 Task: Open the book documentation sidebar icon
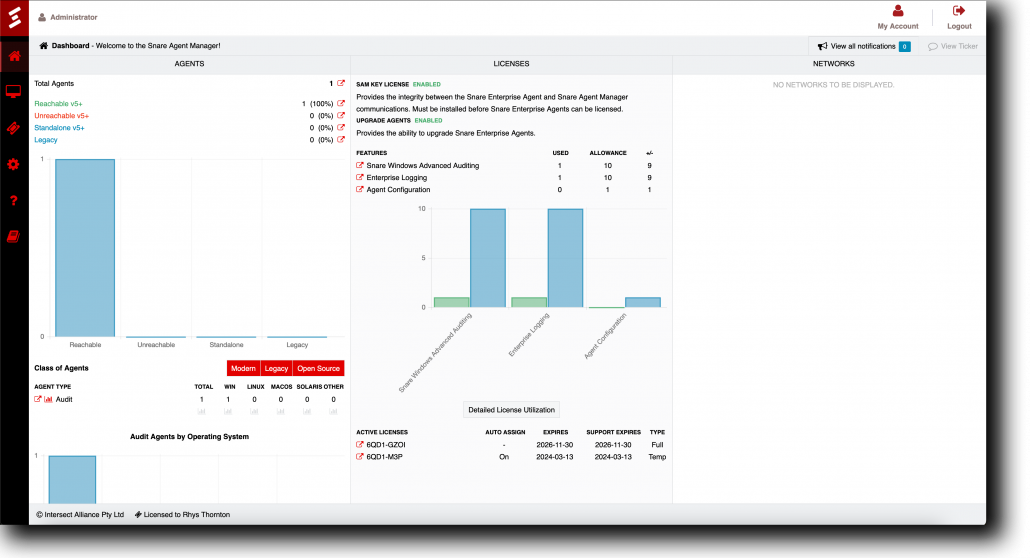13,237
